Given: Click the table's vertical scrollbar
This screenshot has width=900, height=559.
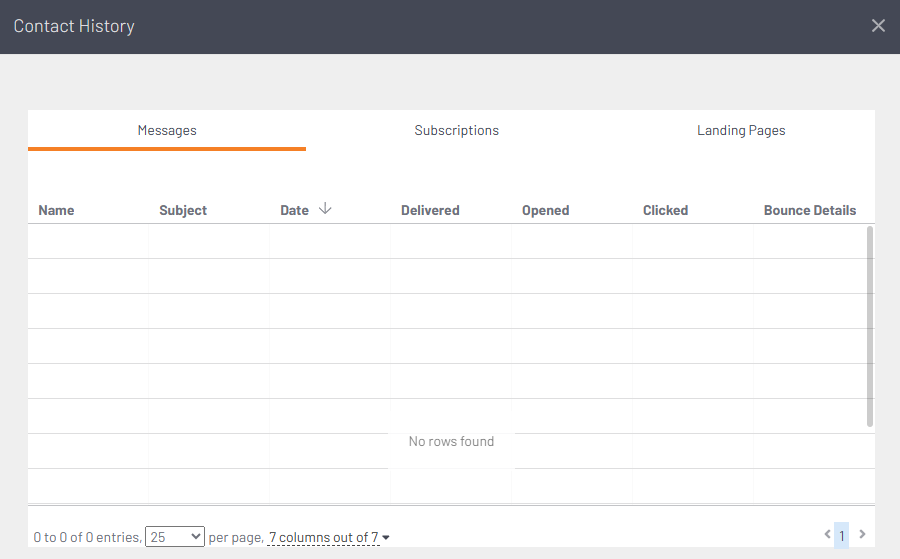Looking at the screenshot, I should tap(870, 327).
